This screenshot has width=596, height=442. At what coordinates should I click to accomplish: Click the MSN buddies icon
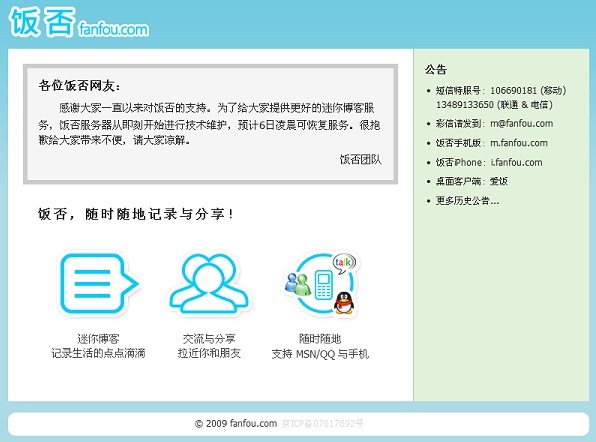click(x=298, y=284)
